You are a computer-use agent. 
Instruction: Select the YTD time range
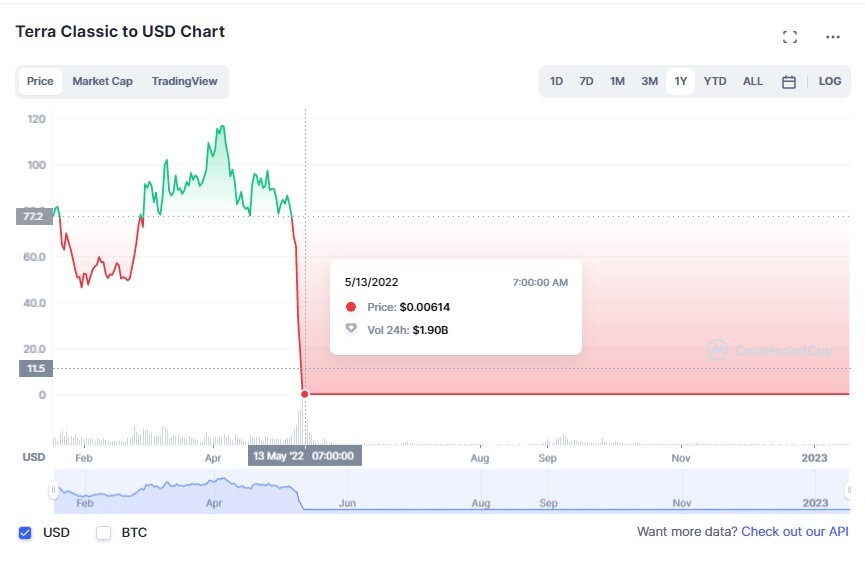(x=715, y=81)
